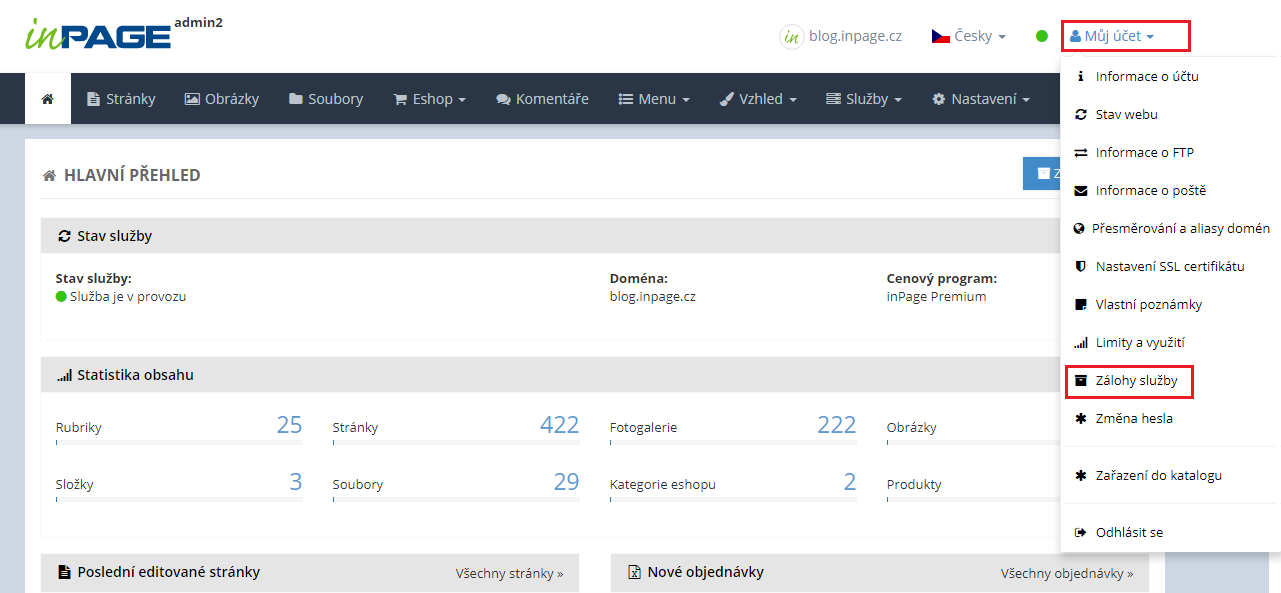The height and width of the screenshot is (593, 1281).
Task: Choose Informace o účtu menu item
Action: pos(1146,77)
